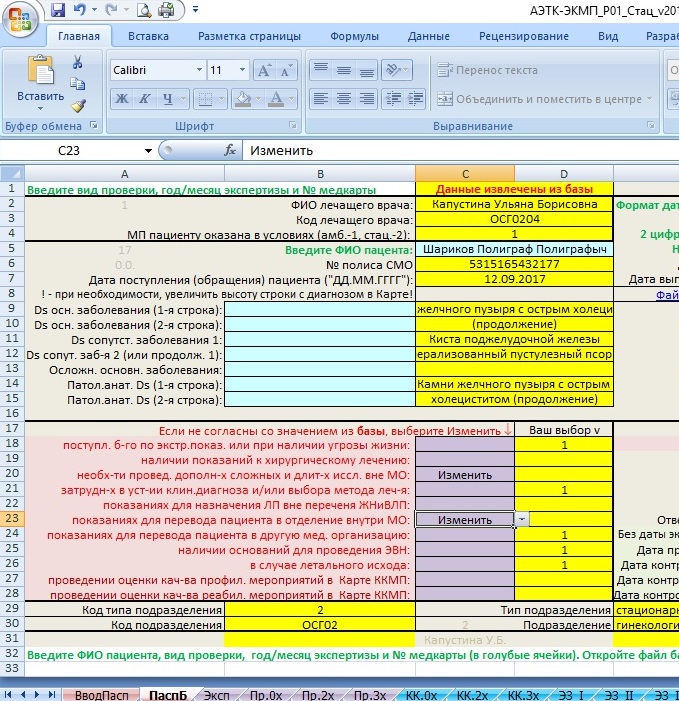Image resolution: width=679 pixels, height=701 pixels.
Task: Decrease font size with small A
Action: (x=286, y=70)
